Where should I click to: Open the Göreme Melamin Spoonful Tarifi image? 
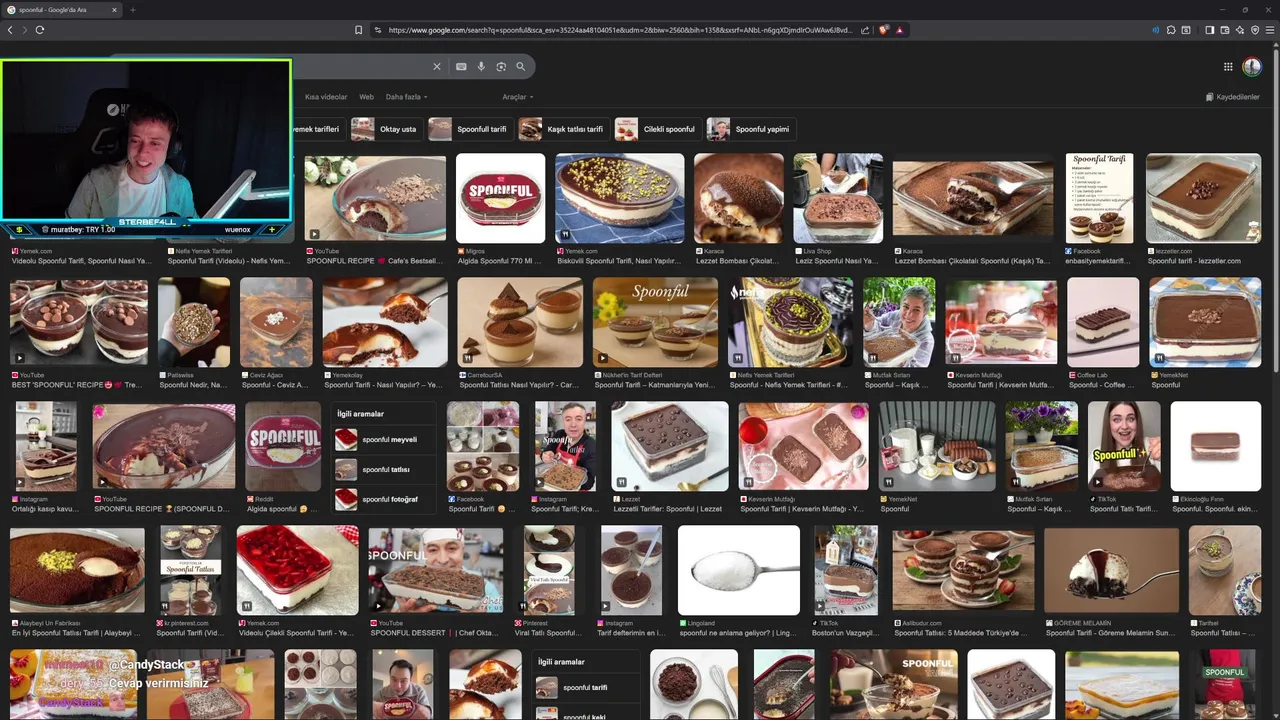1111,570
